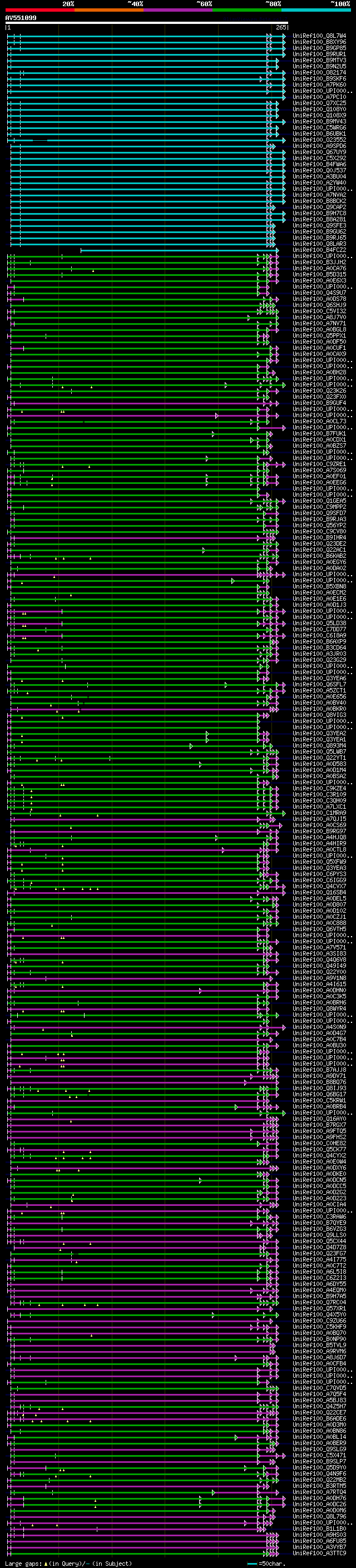Open hit UniRef100_B9RUR1

point(319,54)
